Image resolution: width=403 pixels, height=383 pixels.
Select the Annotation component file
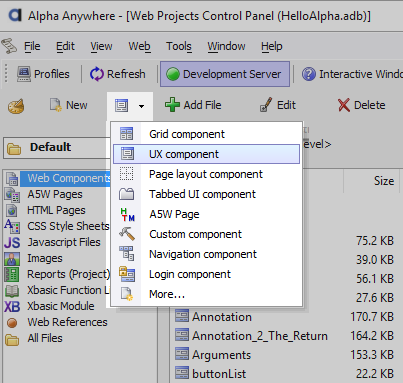(222, 317)
